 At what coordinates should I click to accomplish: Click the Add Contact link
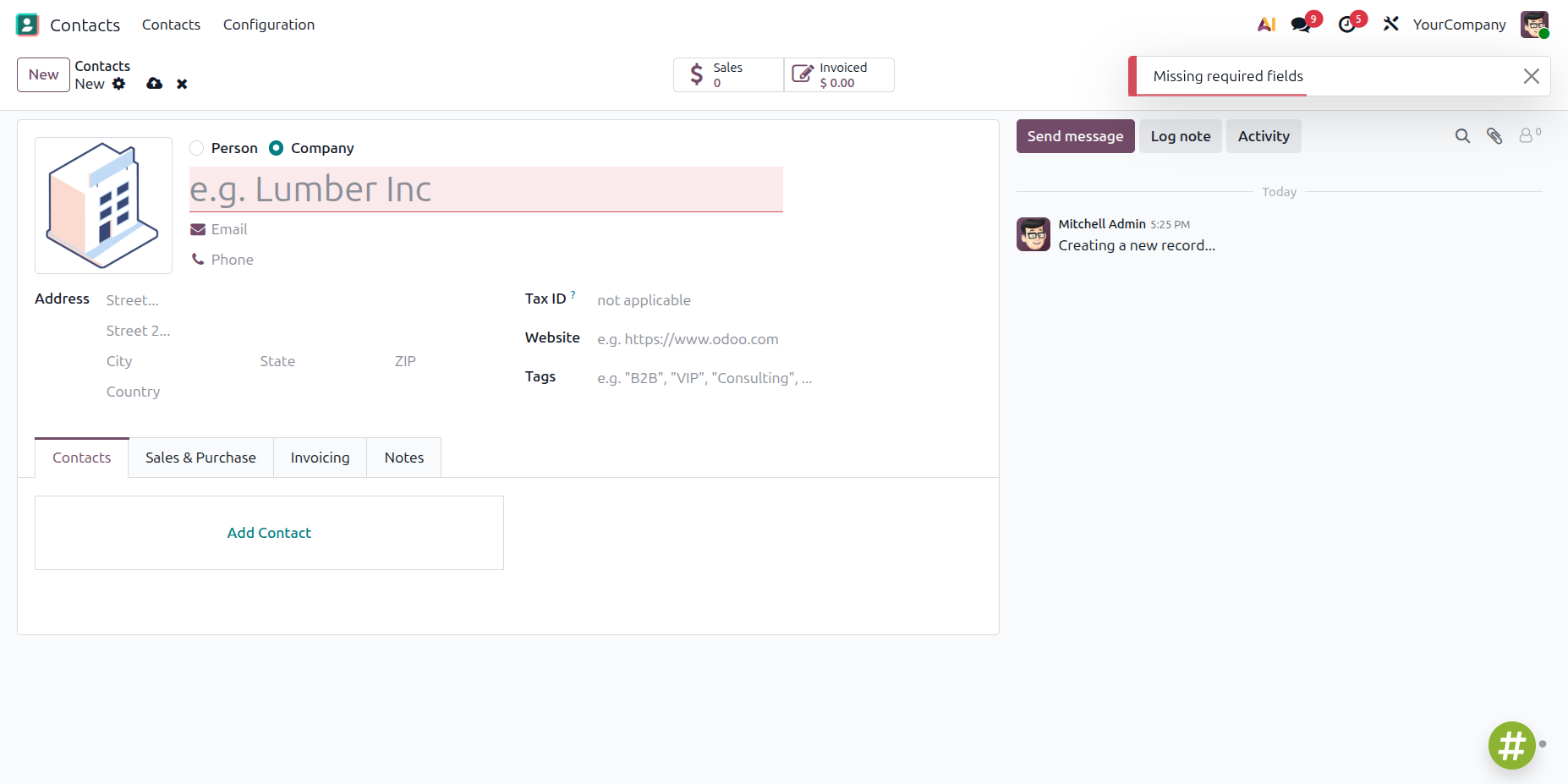(269, 533)
